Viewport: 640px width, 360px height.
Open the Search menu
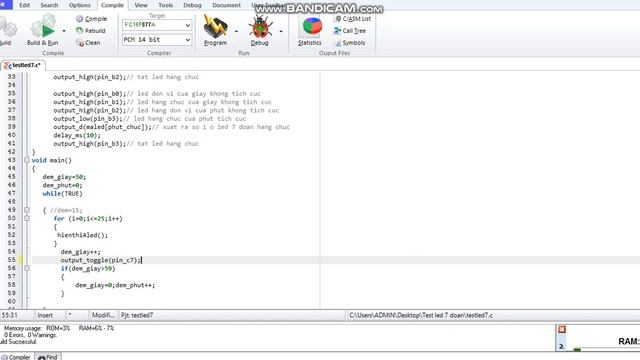pyautogui.click(x=49, y=5)
